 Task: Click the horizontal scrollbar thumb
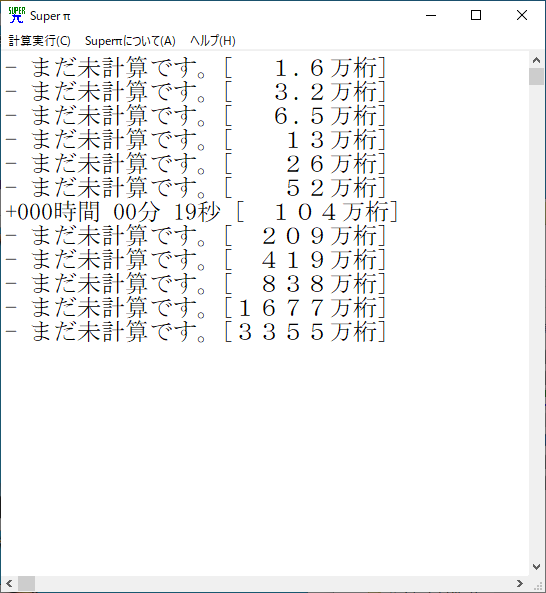[26, 584]
